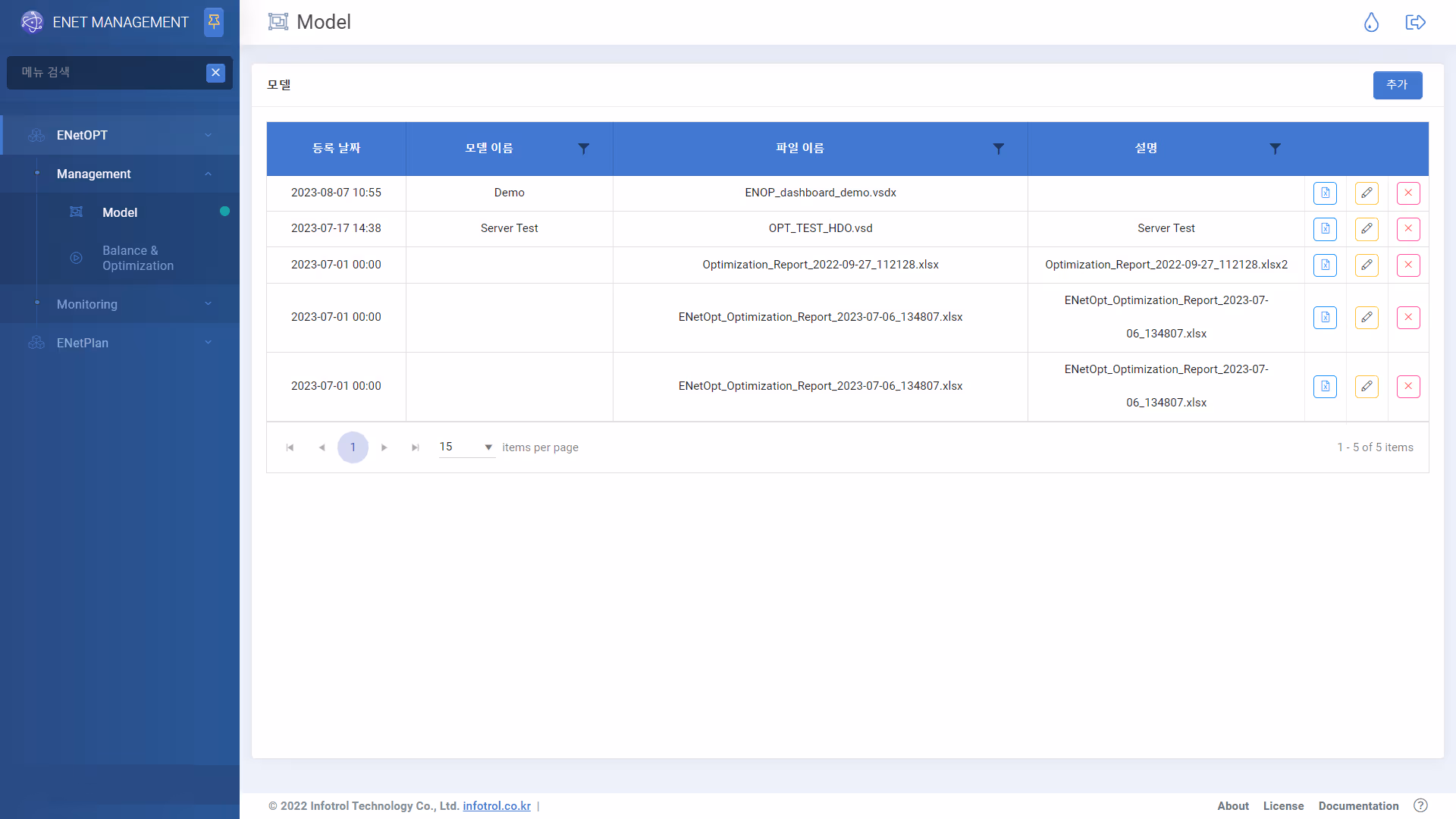Open the Documentation footer link
Image resolution: width=1456 pixels, height=819 pixels.
[1358, 806]
